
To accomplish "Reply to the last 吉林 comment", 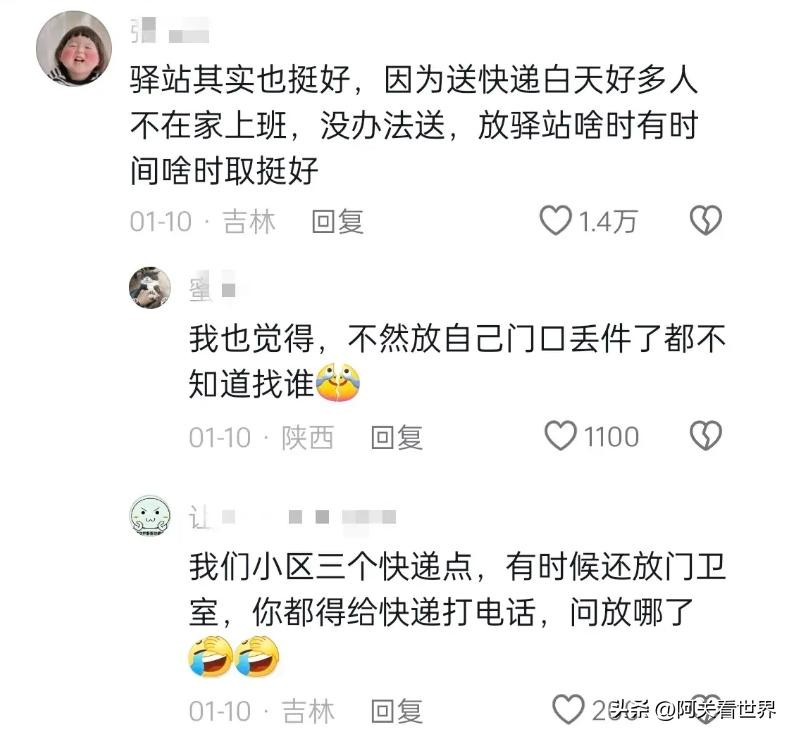I will (x=397, y=711).
